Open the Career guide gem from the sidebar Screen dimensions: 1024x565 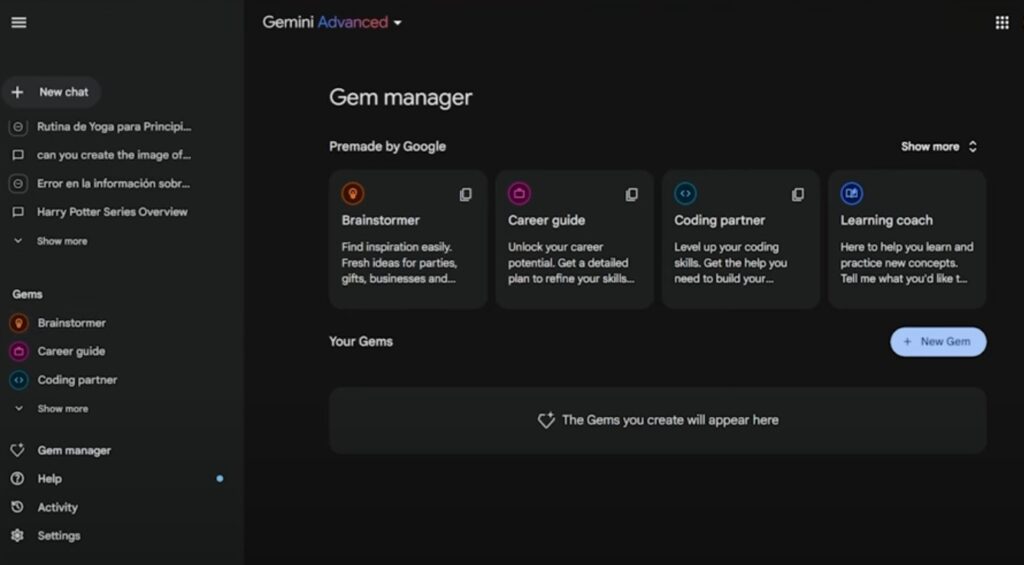click(71, 351)
